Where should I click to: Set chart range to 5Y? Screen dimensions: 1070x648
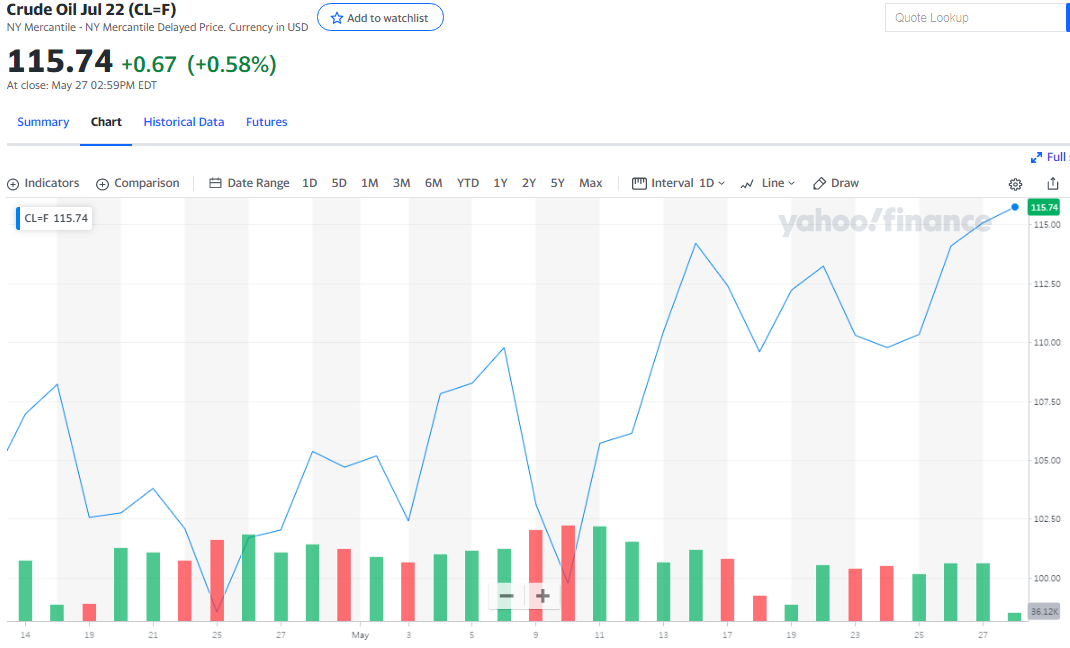pyautogui.click(x=557, y=183)
